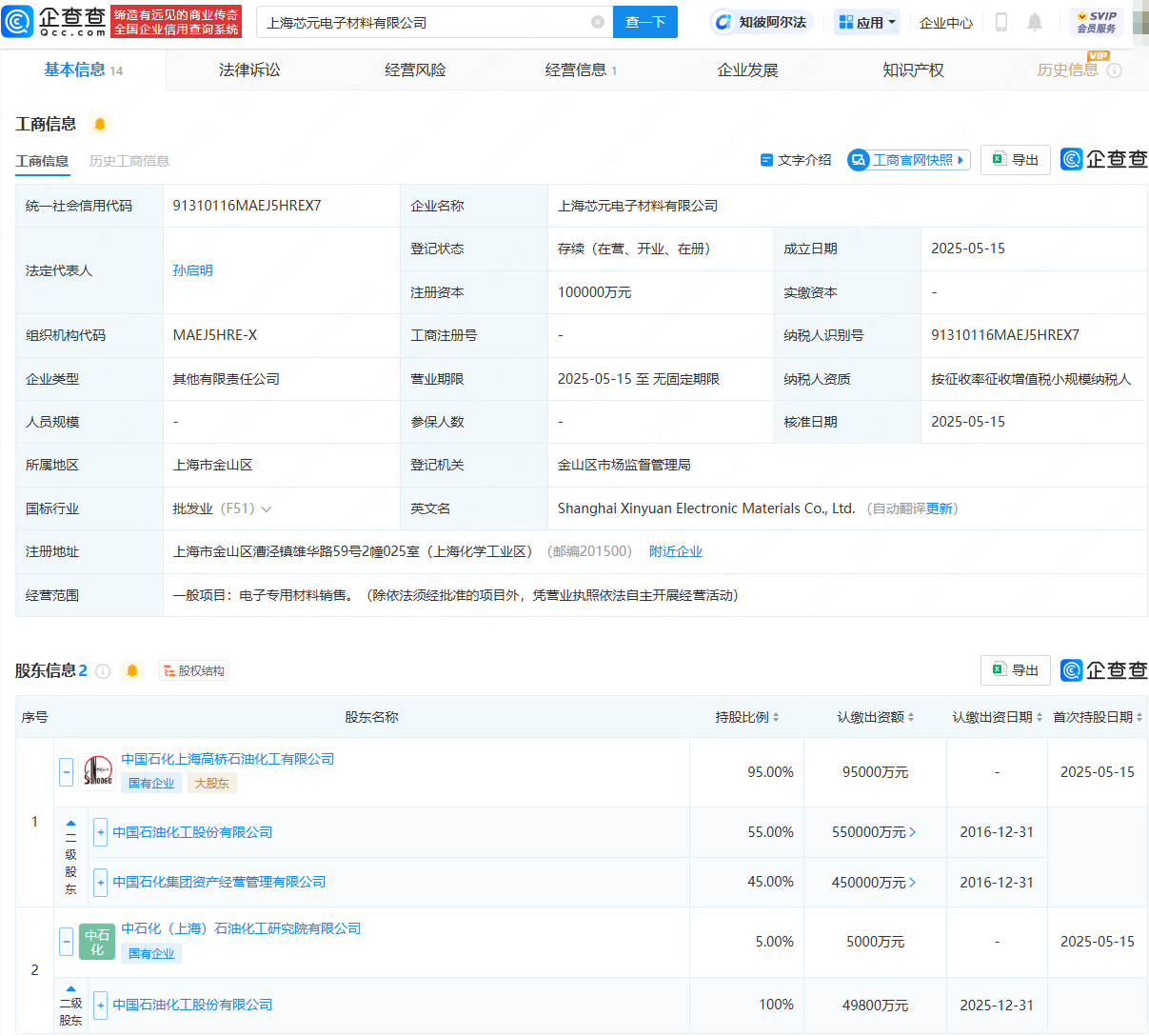This screenshot has width=1149, height=1036.
Task: Switch to 经营信息 tab
Action: [581, 70]
